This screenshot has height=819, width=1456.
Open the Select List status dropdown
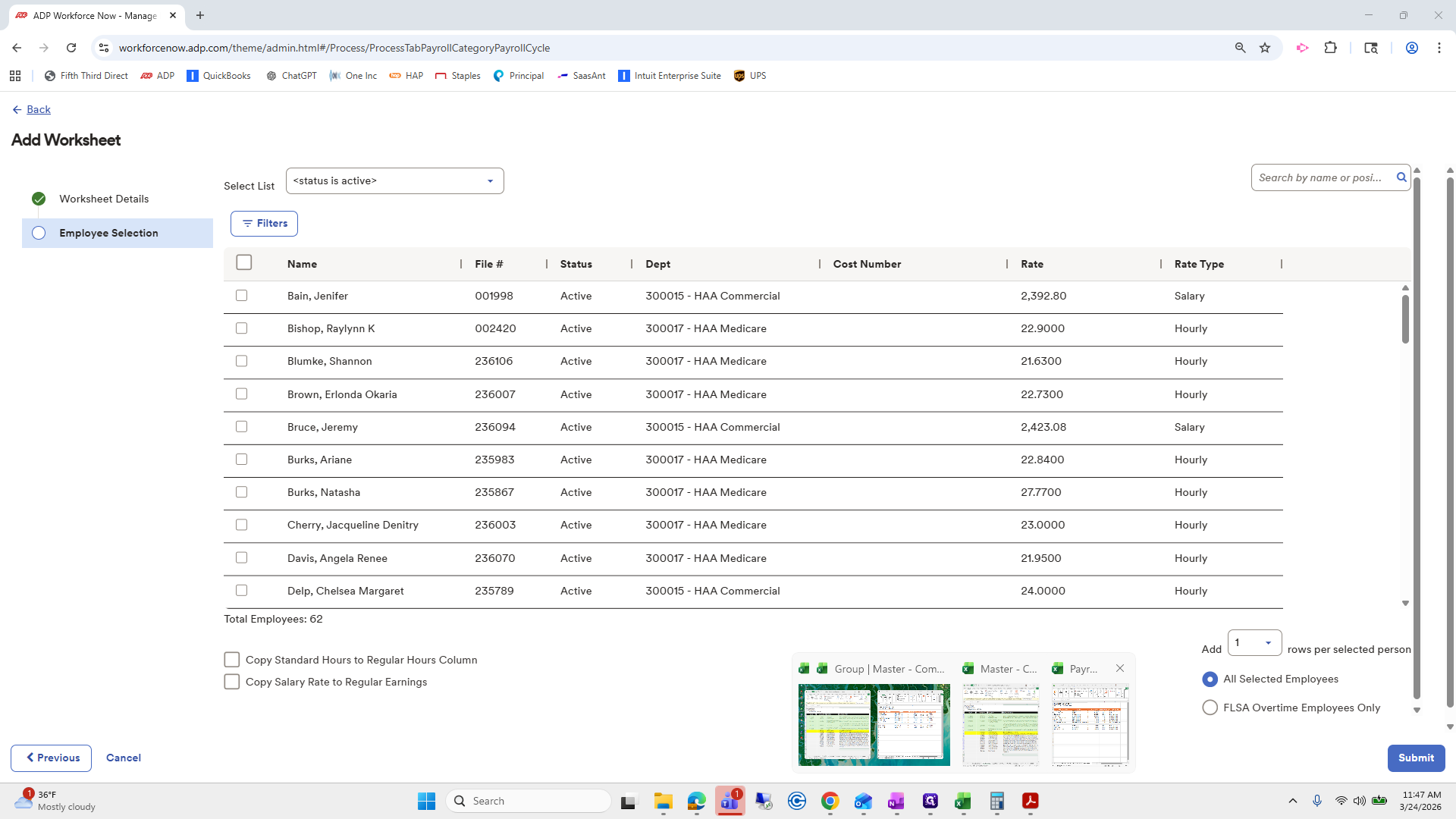click(x=394, y=181)
